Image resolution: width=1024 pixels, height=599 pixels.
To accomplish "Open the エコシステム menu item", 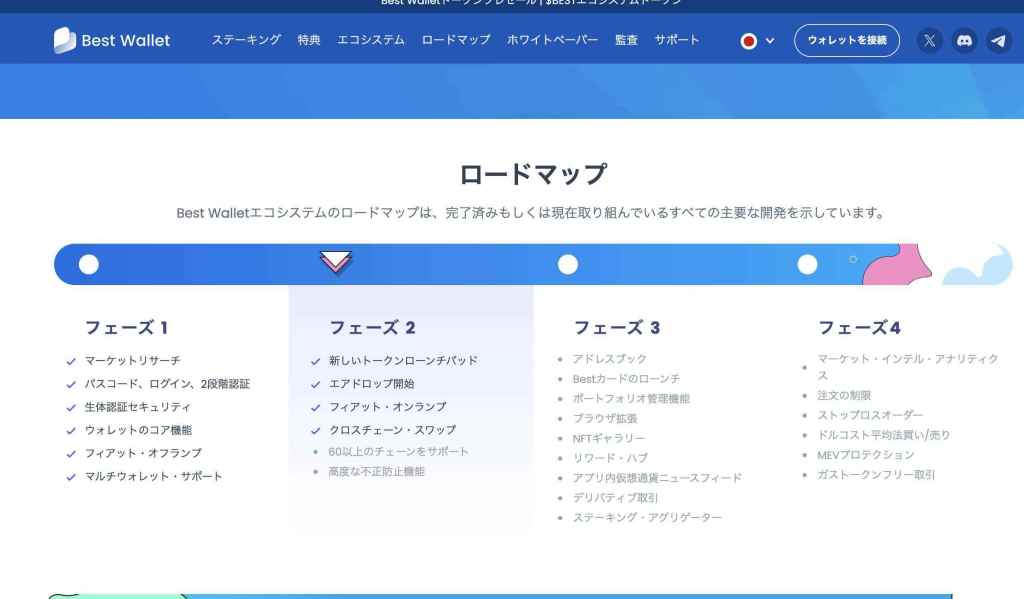I will click(370, 40).
